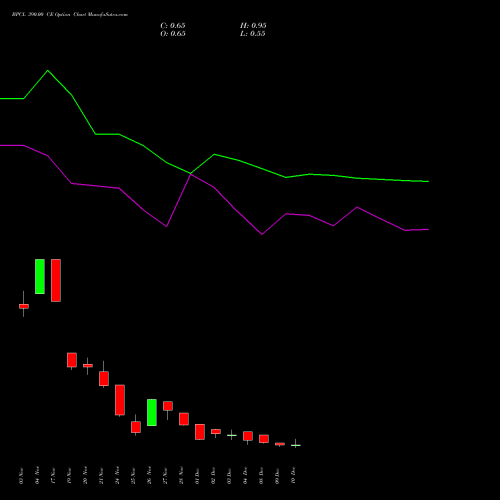Click the red candlestick for 24 Nov
This screenshot has height=500, width=500.
point(120,400)
